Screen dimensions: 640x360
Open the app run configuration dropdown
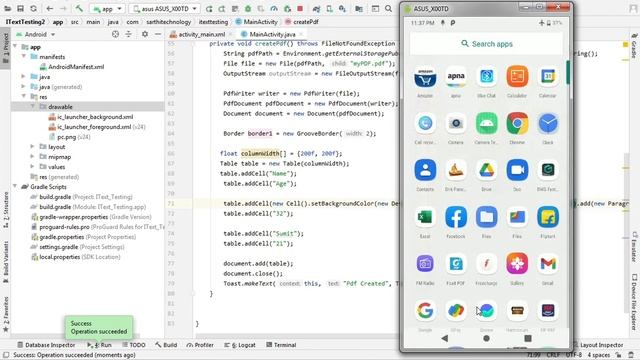(107, 9)
